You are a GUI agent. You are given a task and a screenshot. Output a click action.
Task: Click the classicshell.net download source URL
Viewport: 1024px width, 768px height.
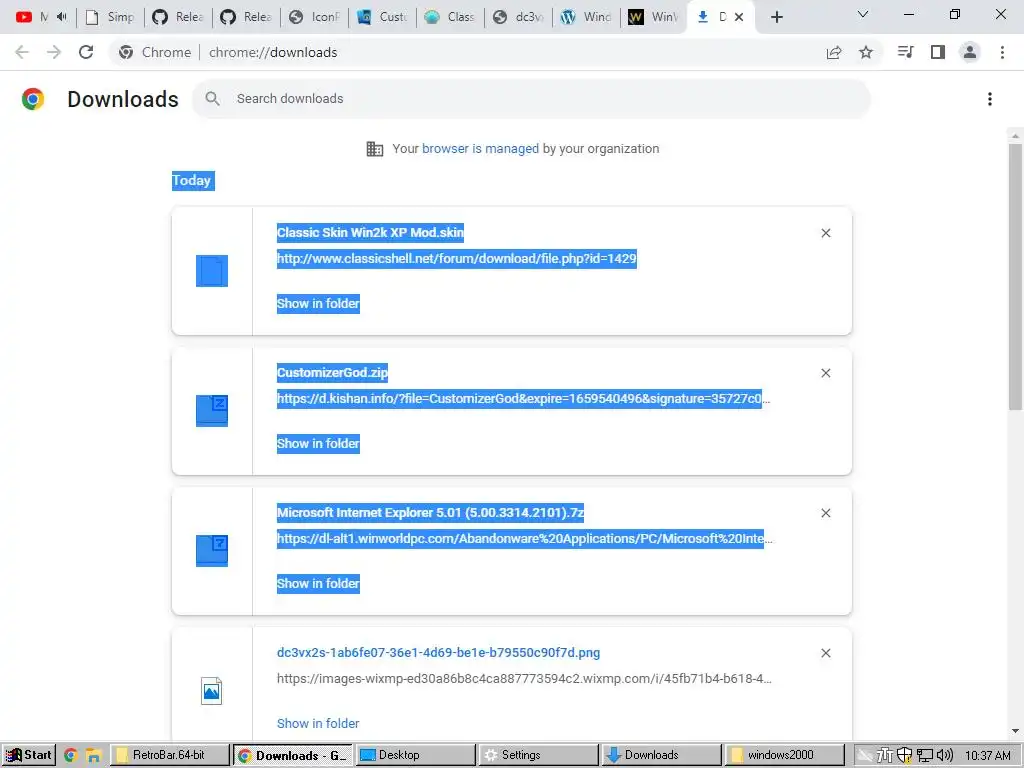[456, 259]
